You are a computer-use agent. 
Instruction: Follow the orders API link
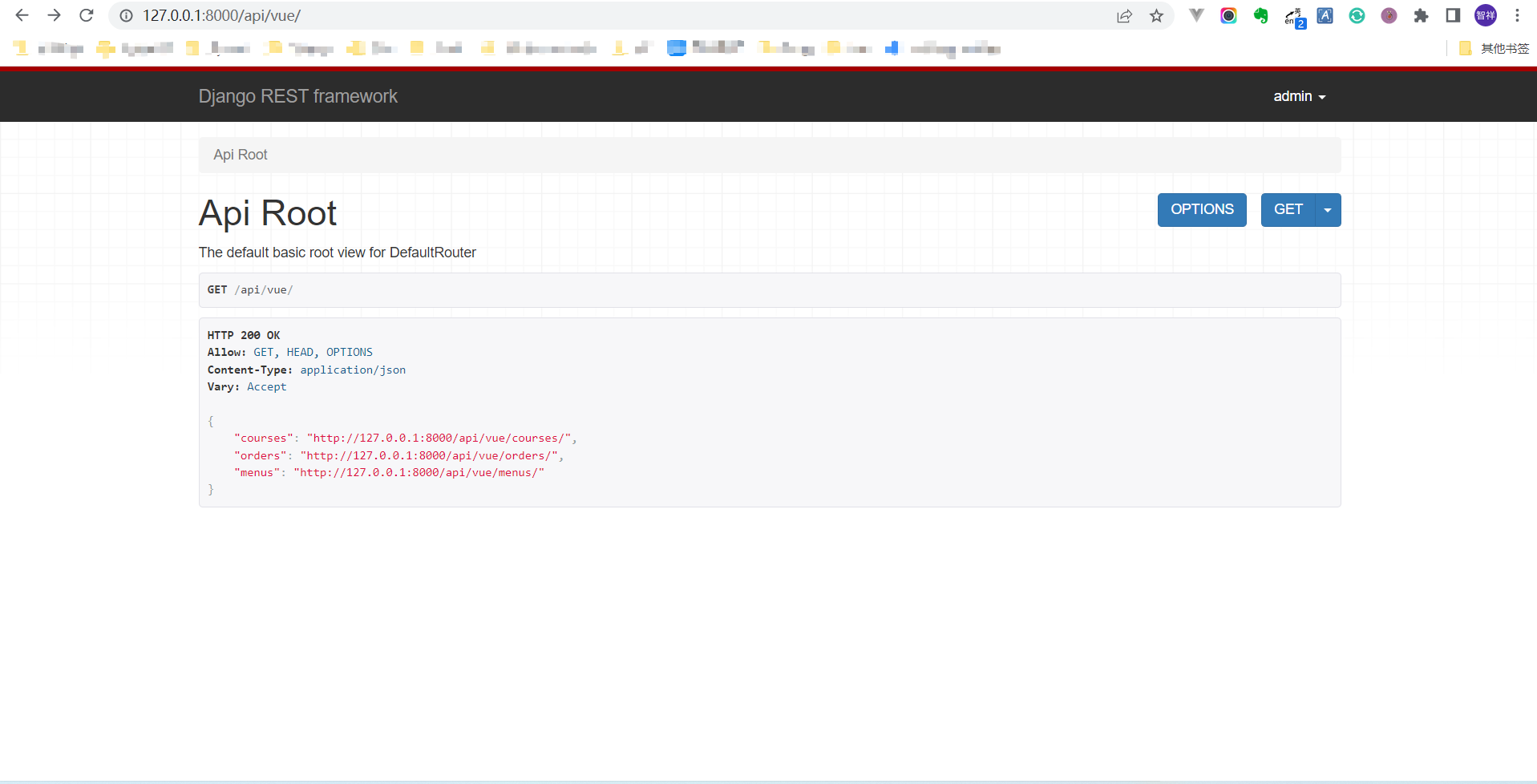tap(429, 456)
